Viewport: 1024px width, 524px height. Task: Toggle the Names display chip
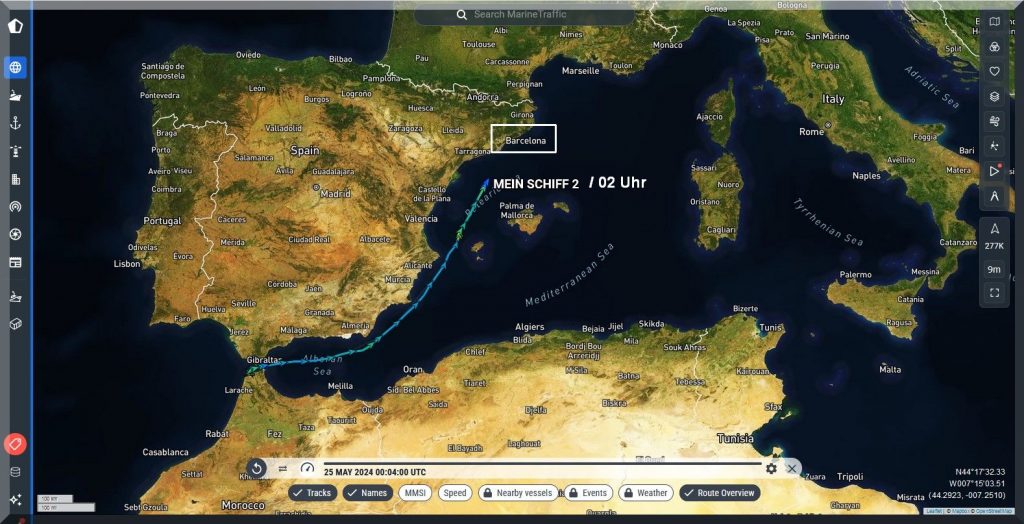tap(367, 493)
